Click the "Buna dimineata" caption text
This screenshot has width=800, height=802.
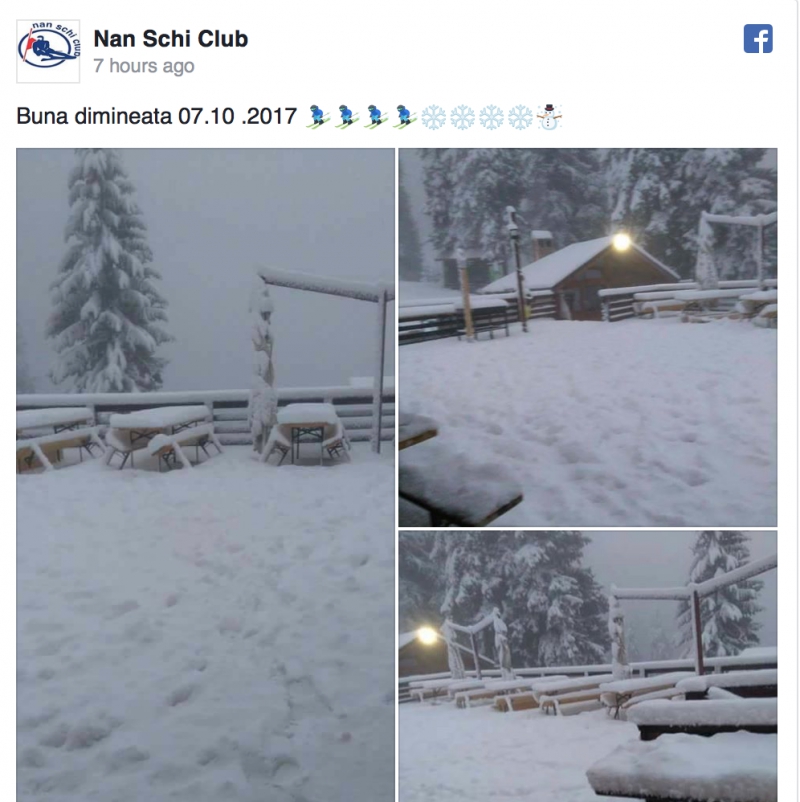click(x=95, y=116)
